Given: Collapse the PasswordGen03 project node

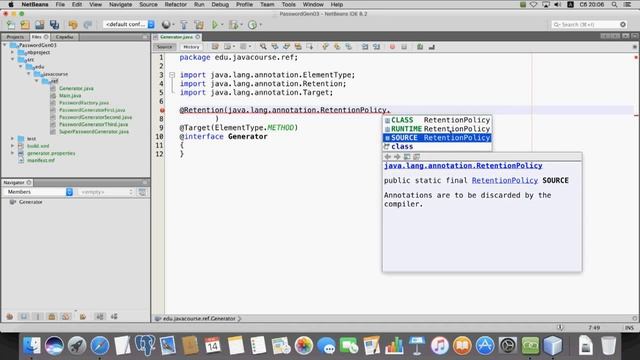Looking at the screenshot, I should 5,45.
